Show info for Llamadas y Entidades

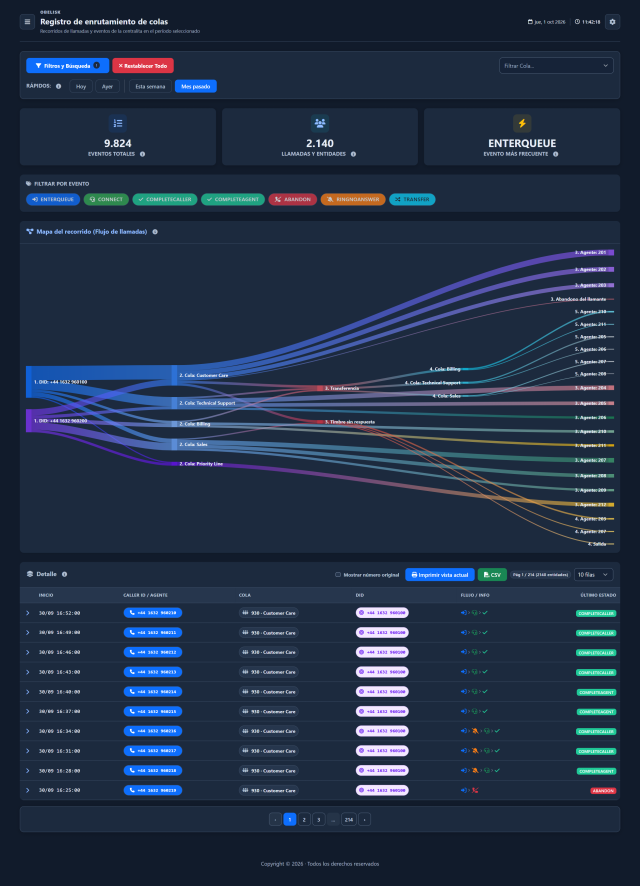(353, 154)
